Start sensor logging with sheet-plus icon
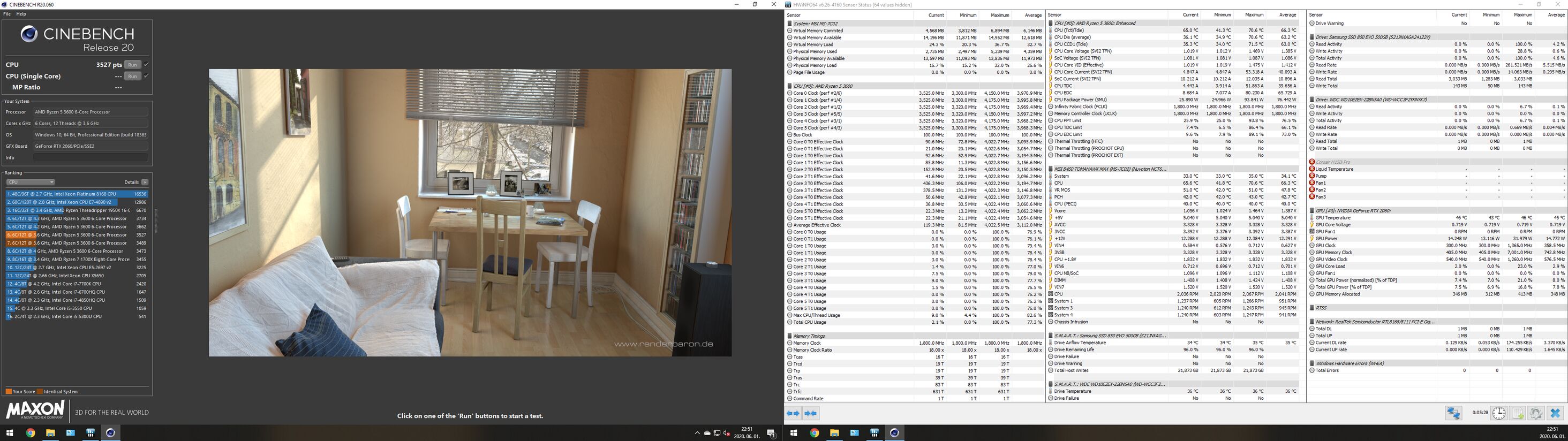This screenshot has width=1568, height=441. coord(1518,413)
